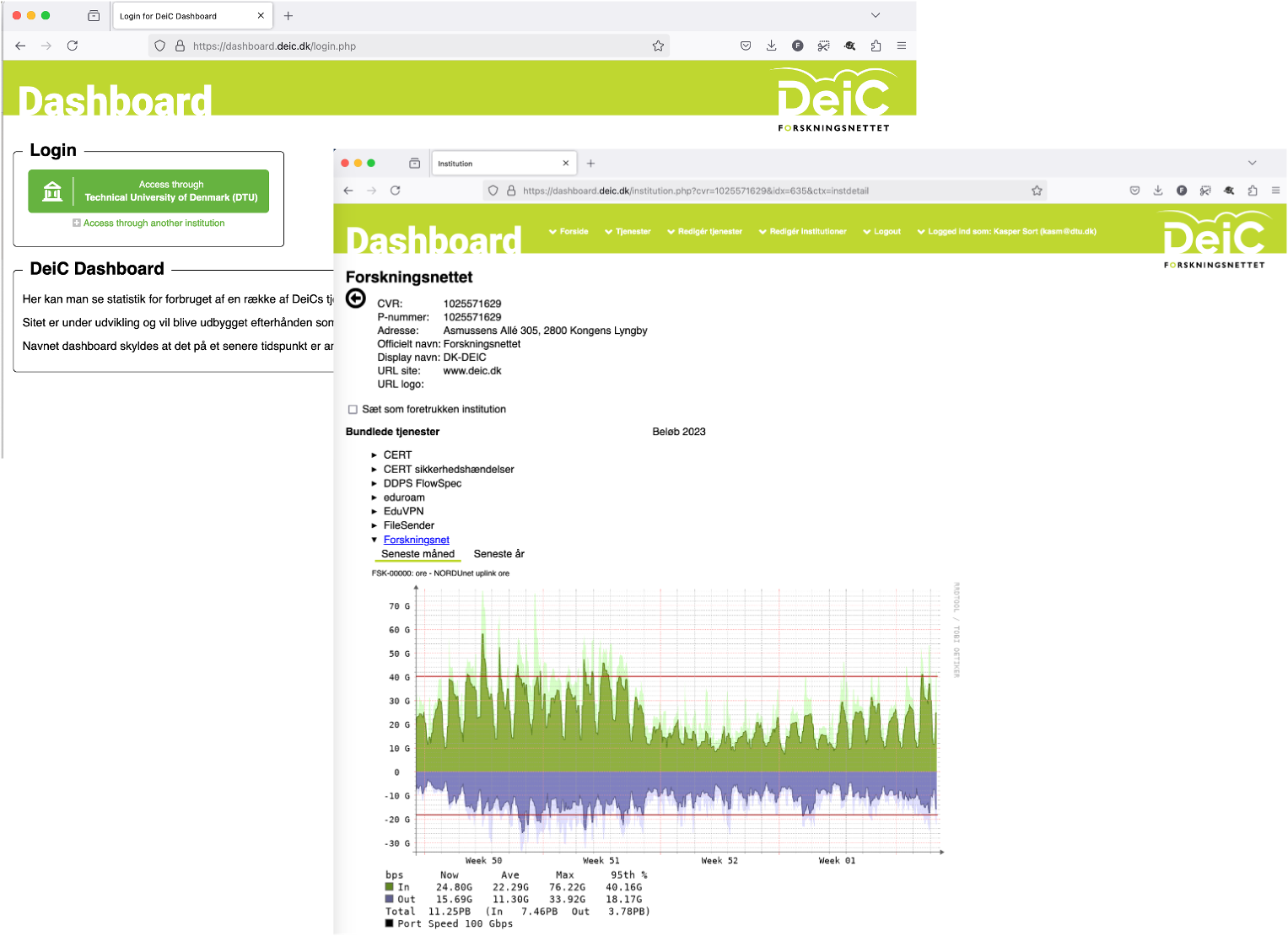Open the Forskningsnet link in services list

(x=416, y=540)
